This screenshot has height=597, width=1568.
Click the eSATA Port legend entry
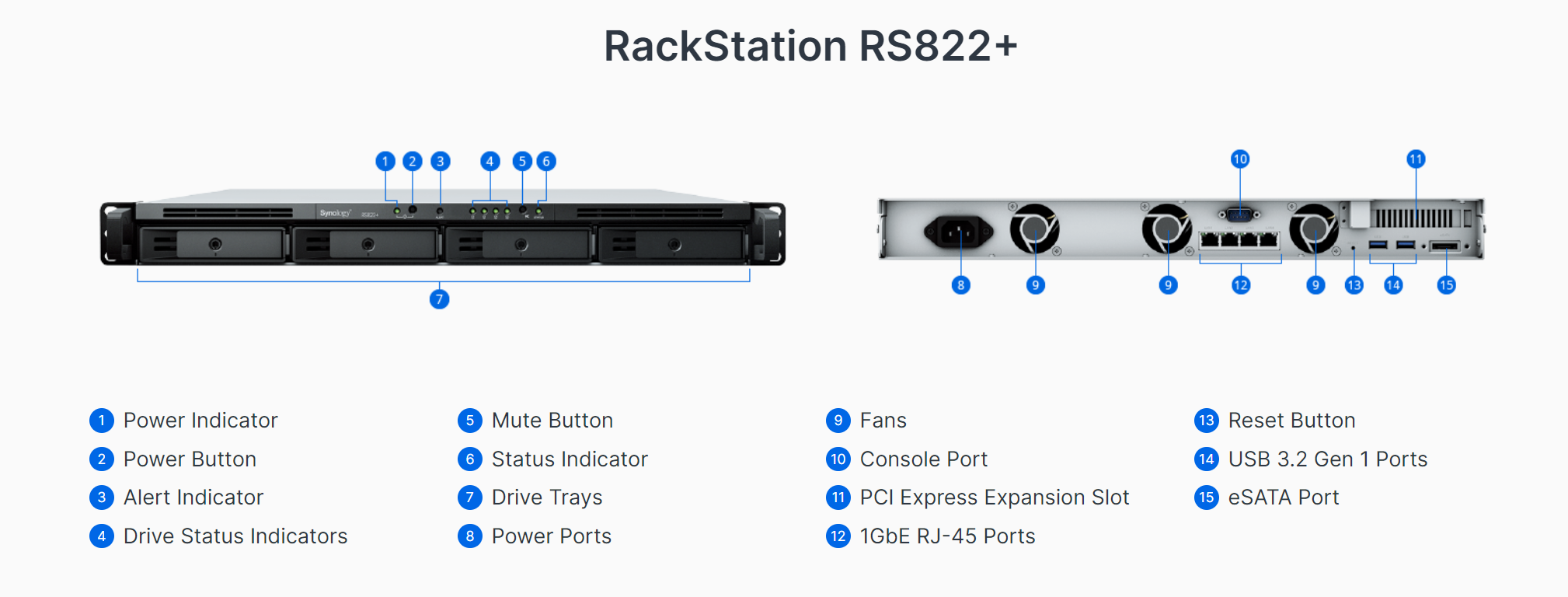(x=1267, y=497)
